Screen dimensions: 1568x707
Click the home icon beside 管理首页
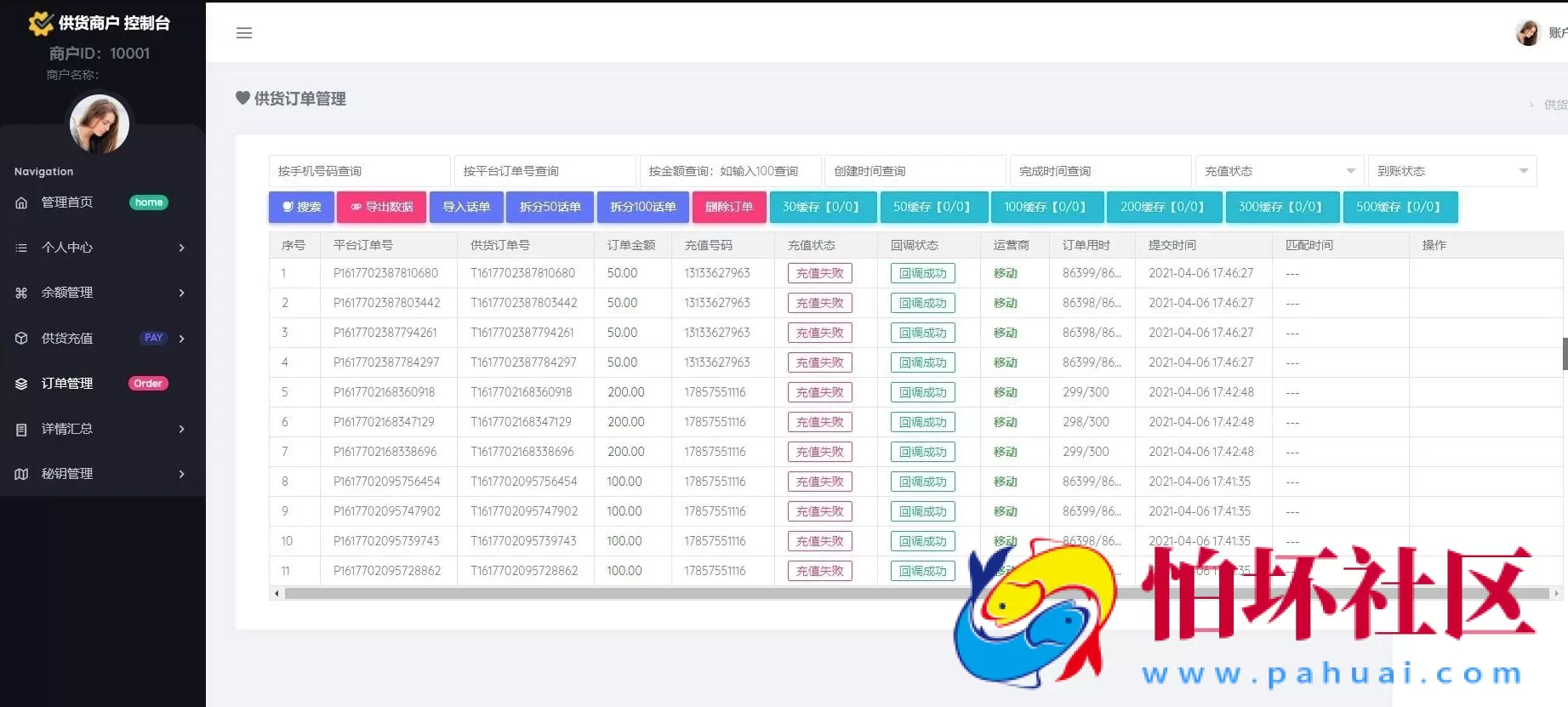point(22,202)
